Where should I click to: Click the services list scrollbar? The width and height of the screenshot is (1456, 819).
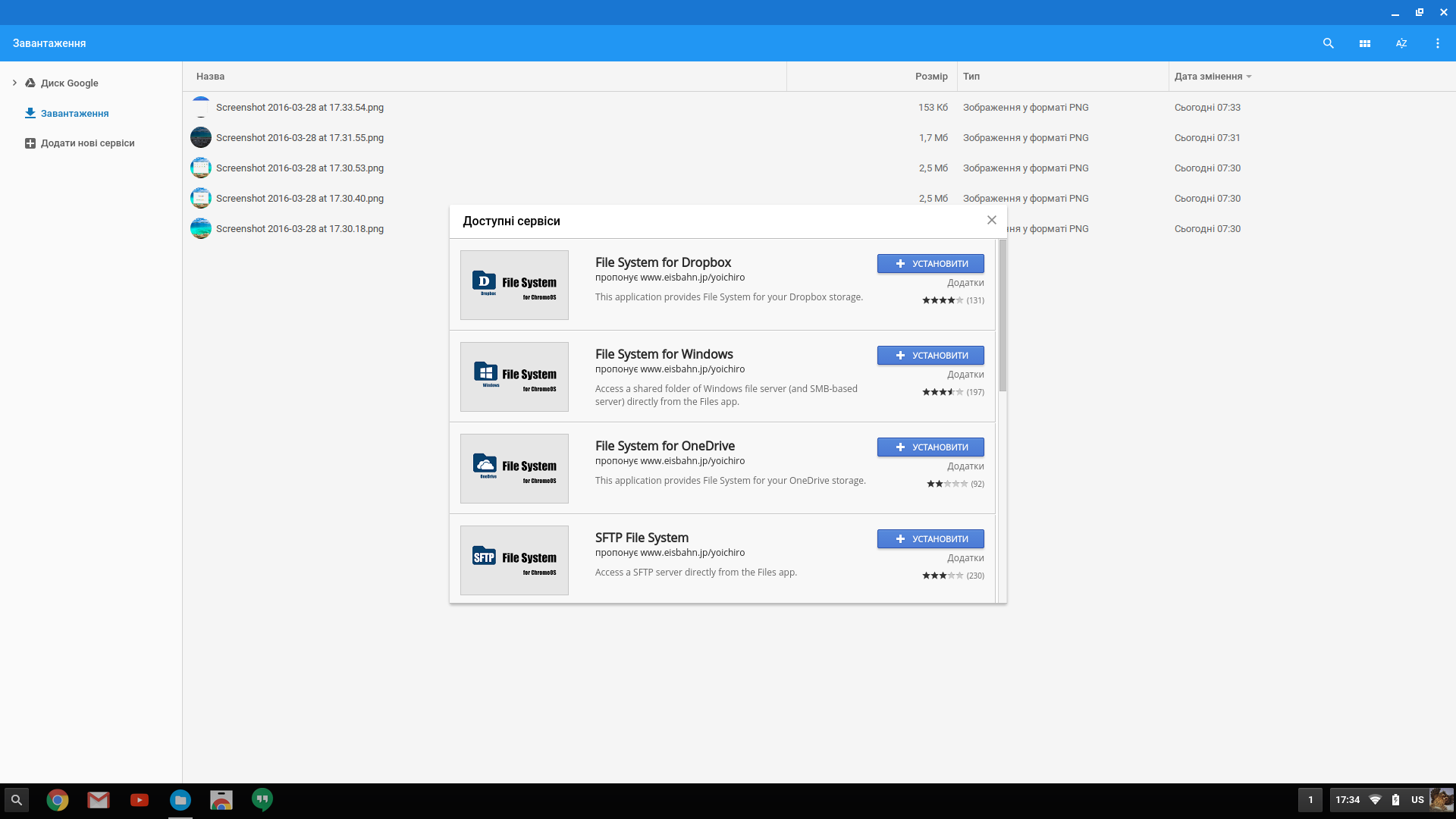(x=1003, y=315)
